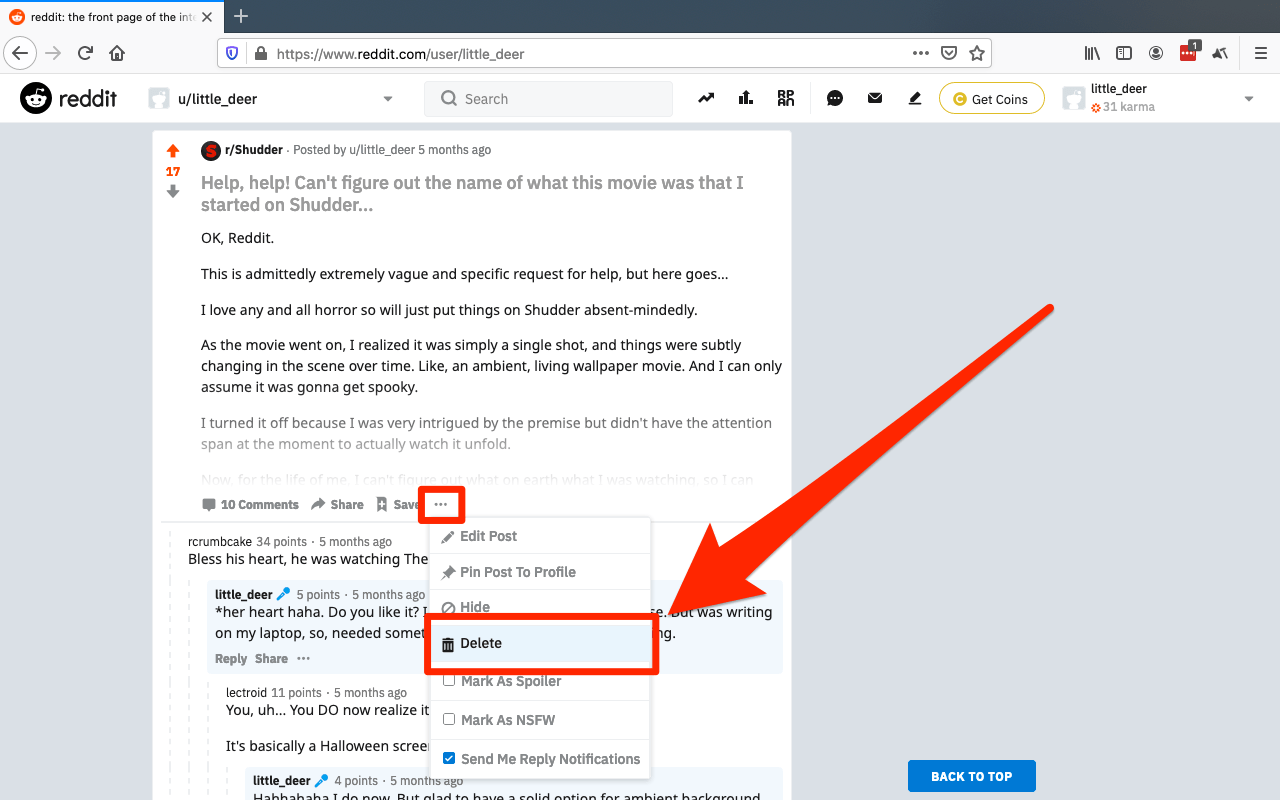Select Delete from the post menu
This screenshot has height=800, width=1280.
(540, 643)
